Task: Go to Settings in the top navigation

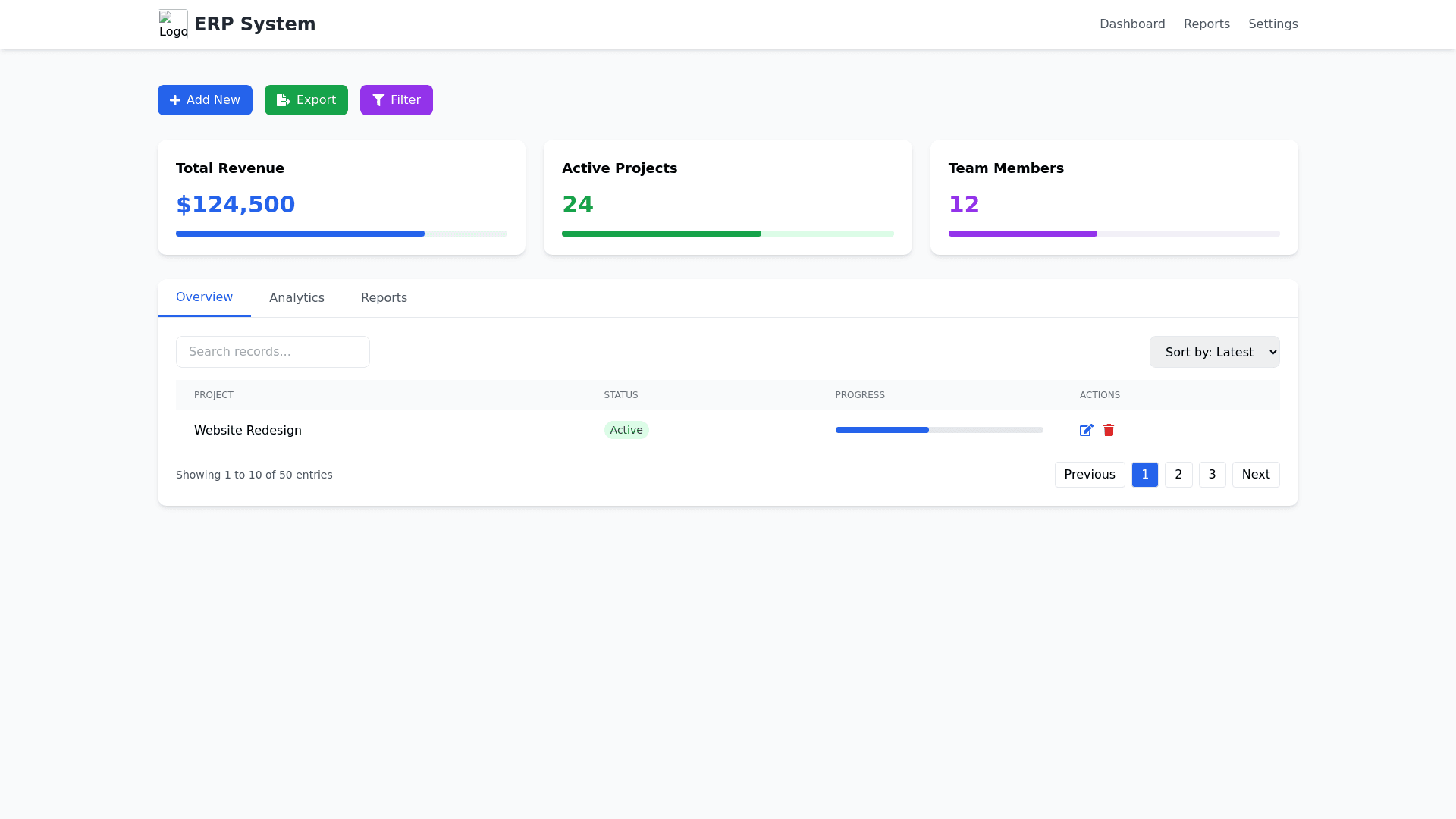Action: (x=1272, y=24)
